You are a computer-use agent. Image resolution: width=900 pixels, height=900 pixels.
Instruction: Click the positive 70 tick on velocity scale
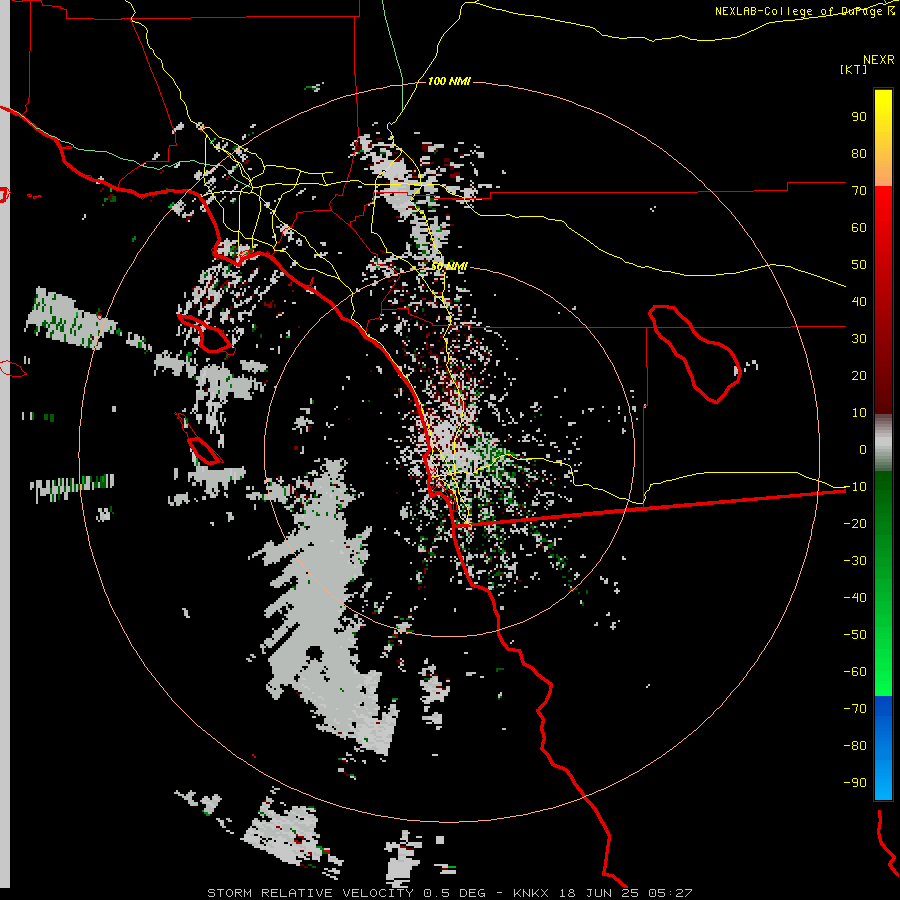point(859,191)
